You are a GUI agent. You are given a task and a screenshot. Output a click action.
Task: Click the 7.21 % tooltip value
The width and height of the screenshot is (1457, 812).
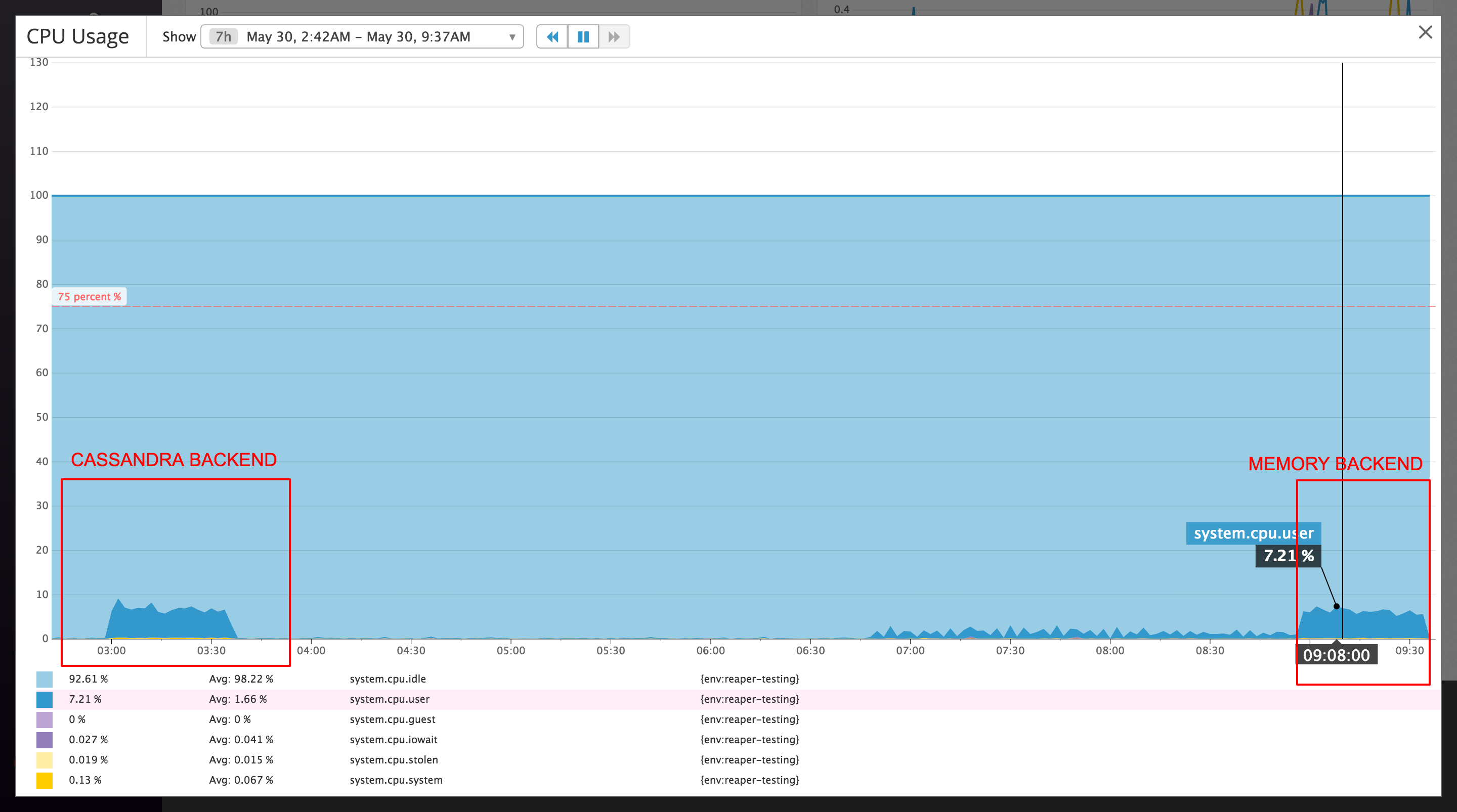(1289, 556)
